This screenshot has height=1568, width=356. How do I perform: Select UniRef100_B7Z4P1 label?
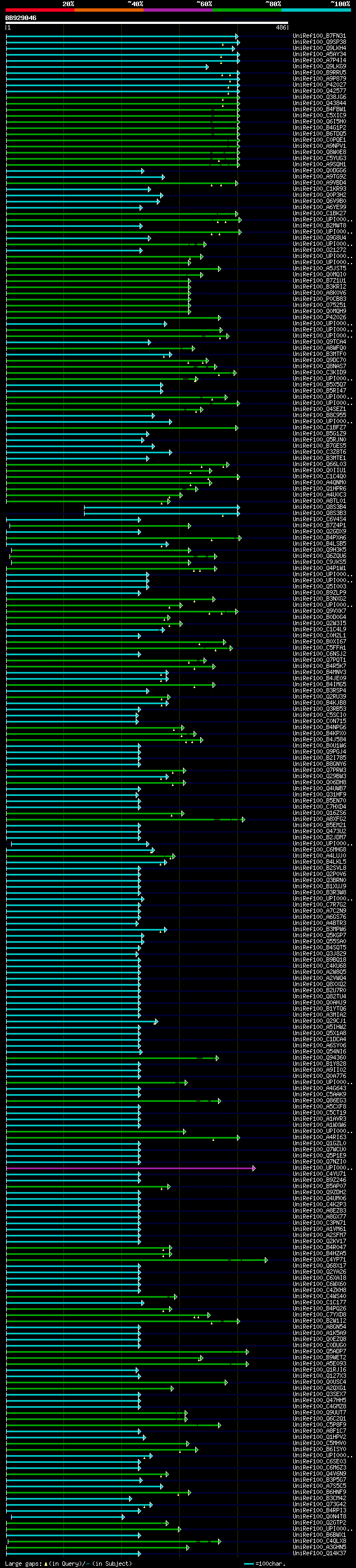click(x=319, y=525)
